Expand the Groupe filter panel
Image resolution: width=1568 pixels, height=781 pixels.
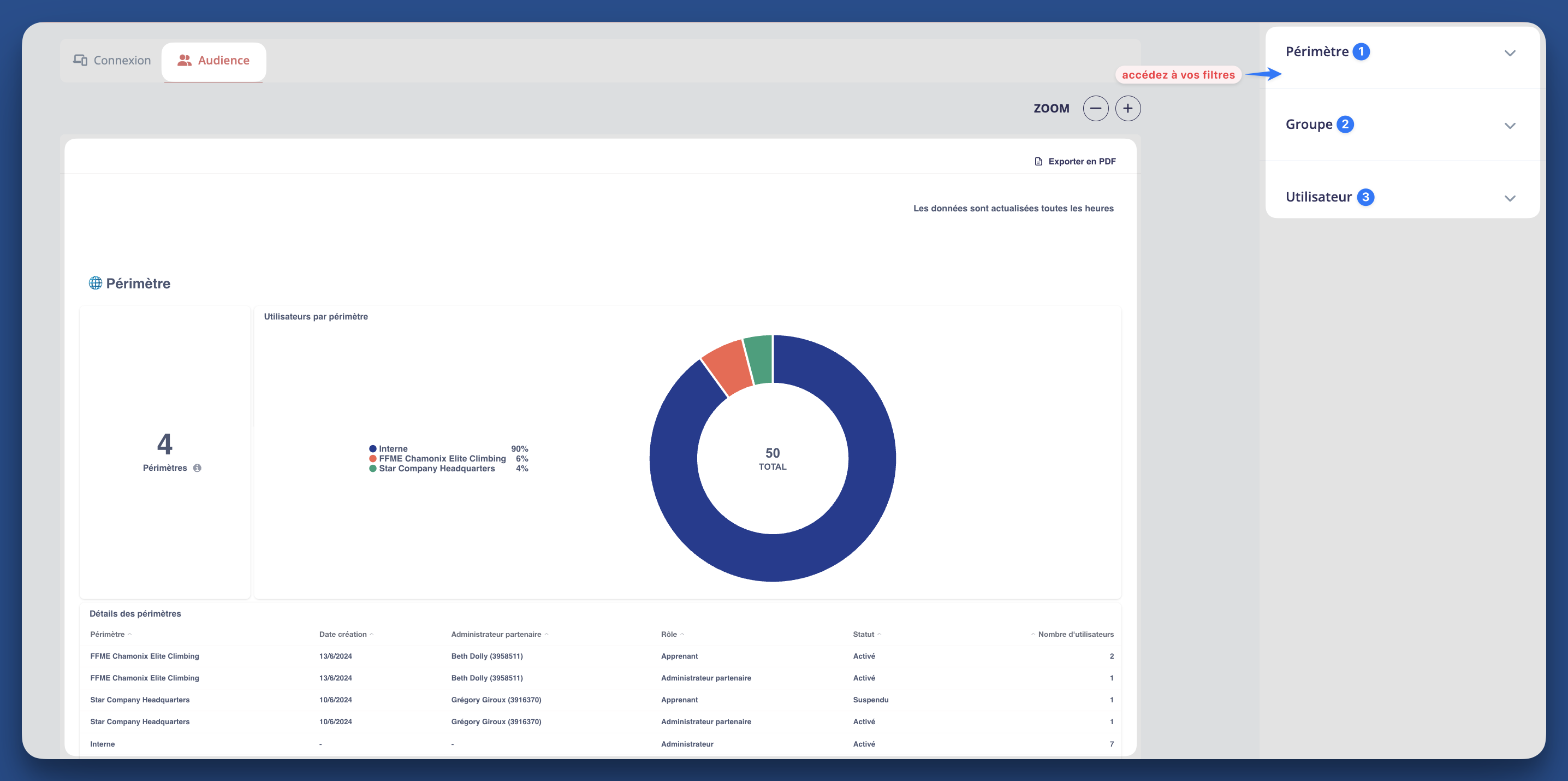(x=1510, y=126)
